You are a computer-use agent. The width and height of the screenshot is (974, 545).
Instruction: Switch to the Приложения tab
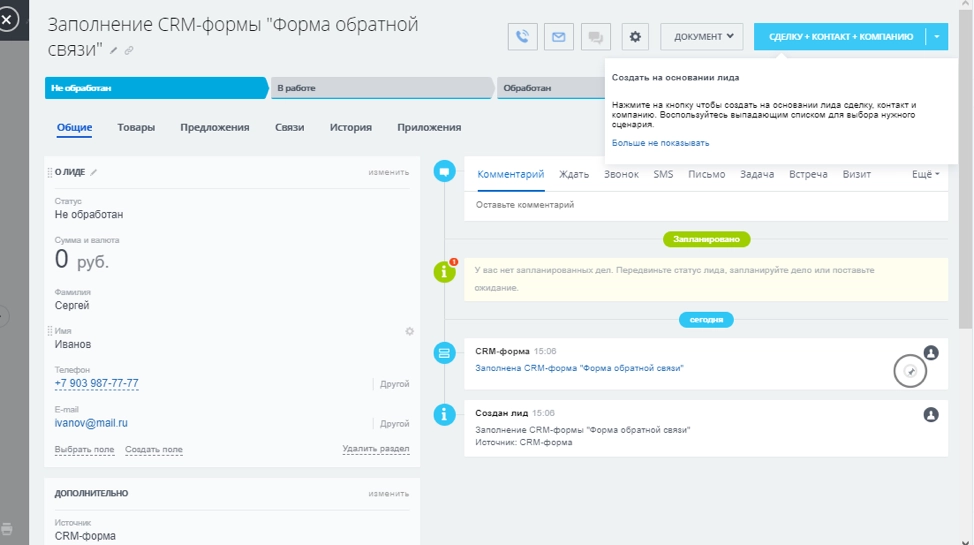click(429, 127)
